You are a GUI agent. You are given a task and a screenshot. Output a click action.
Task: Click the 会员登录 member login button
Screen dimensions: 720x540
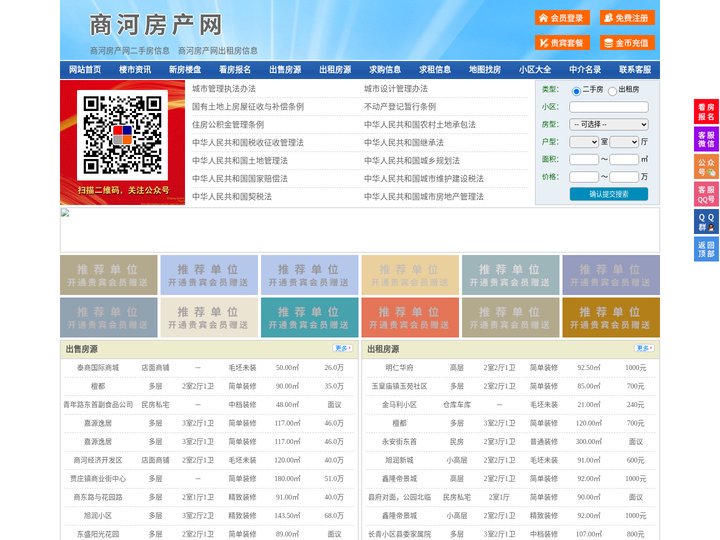point(562,18)
